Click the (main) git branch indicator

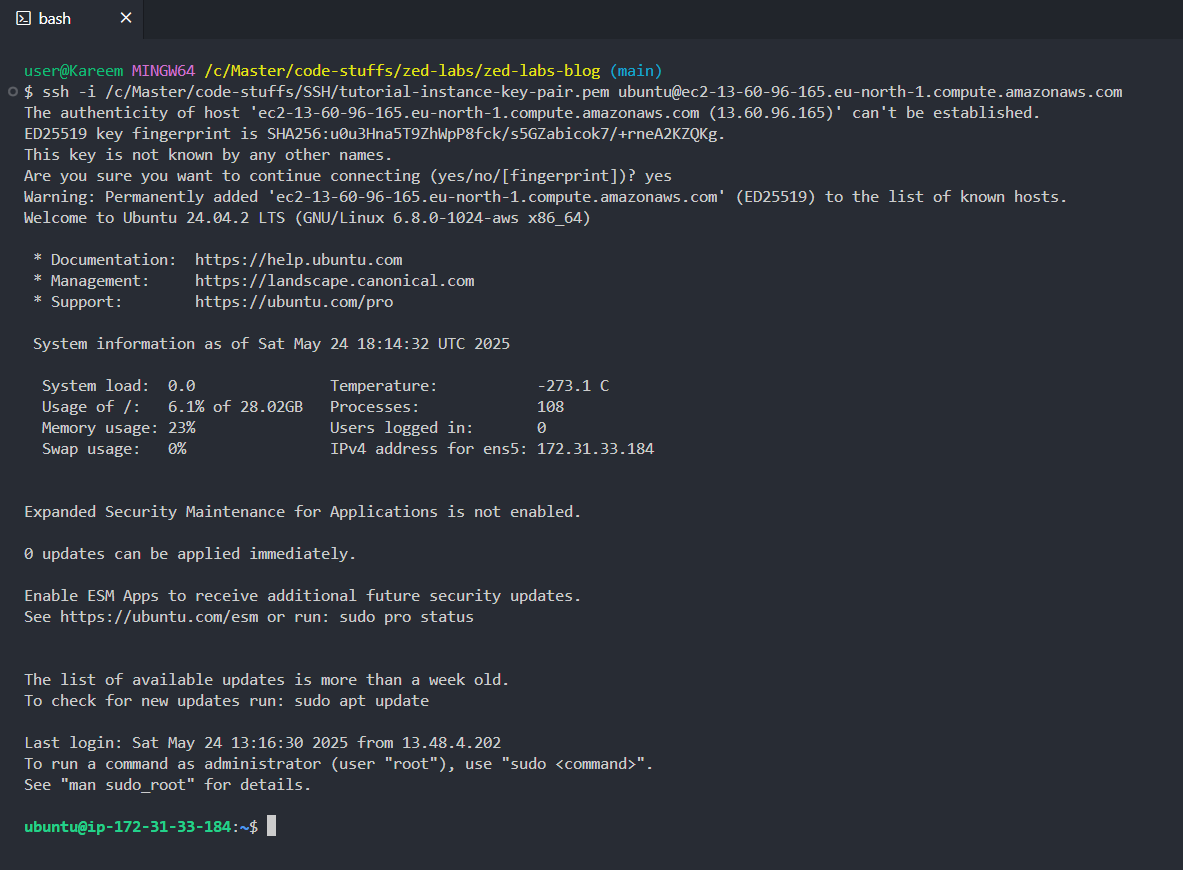[x=636, y=71]
